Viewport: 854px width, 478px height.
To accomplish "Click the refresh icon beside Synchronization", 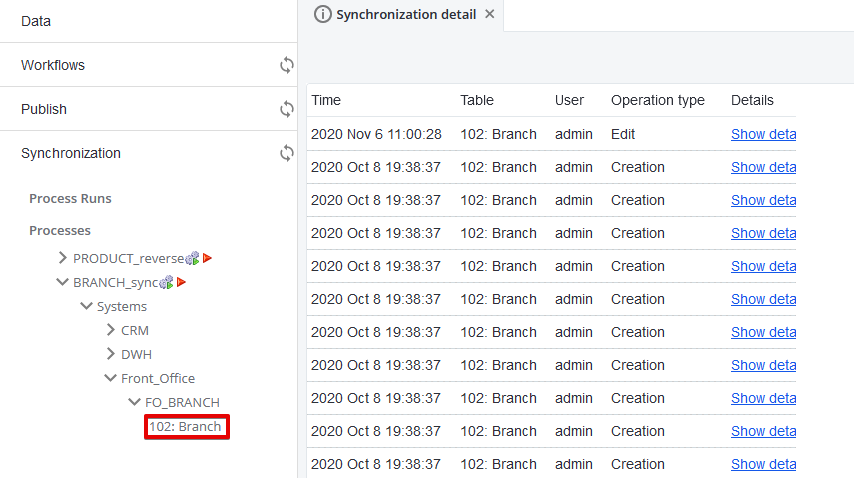I will pyautogui.click(x=287, y=153).
